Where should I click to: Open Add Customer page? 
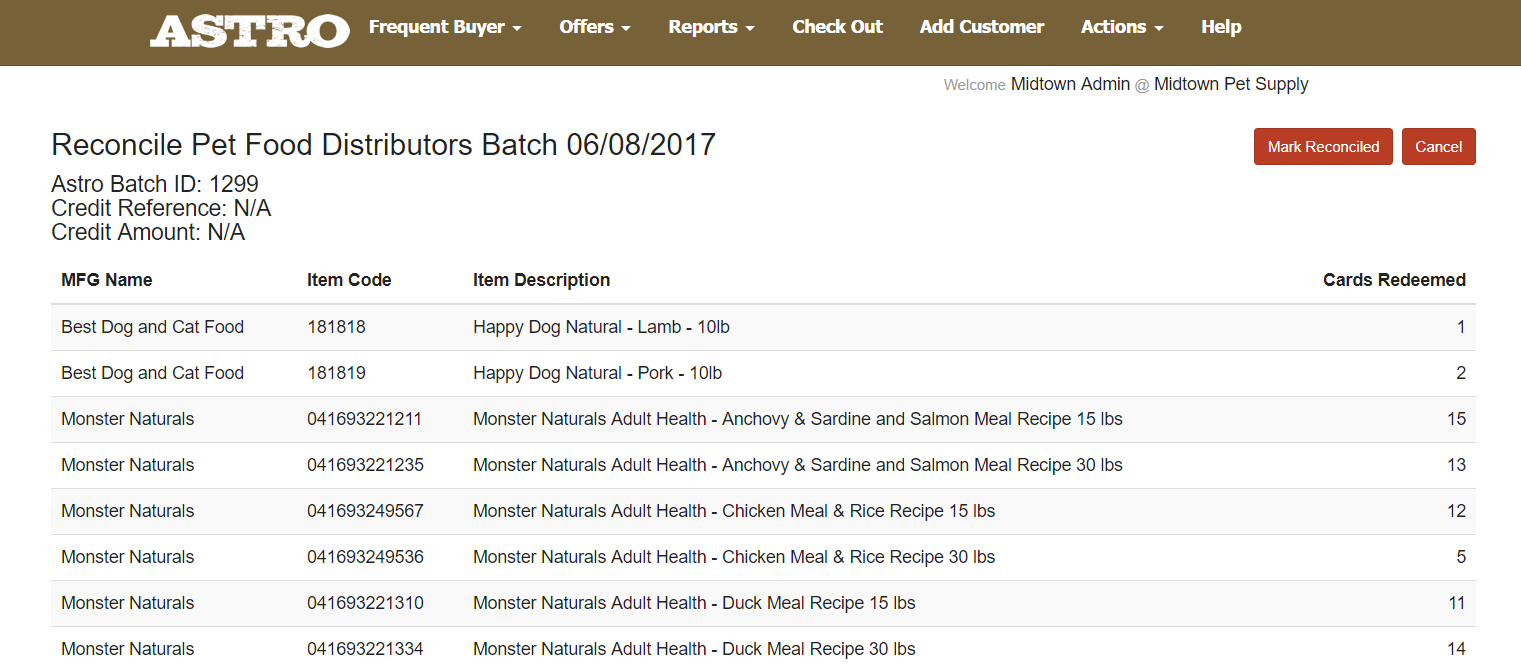tap(982, 27)
